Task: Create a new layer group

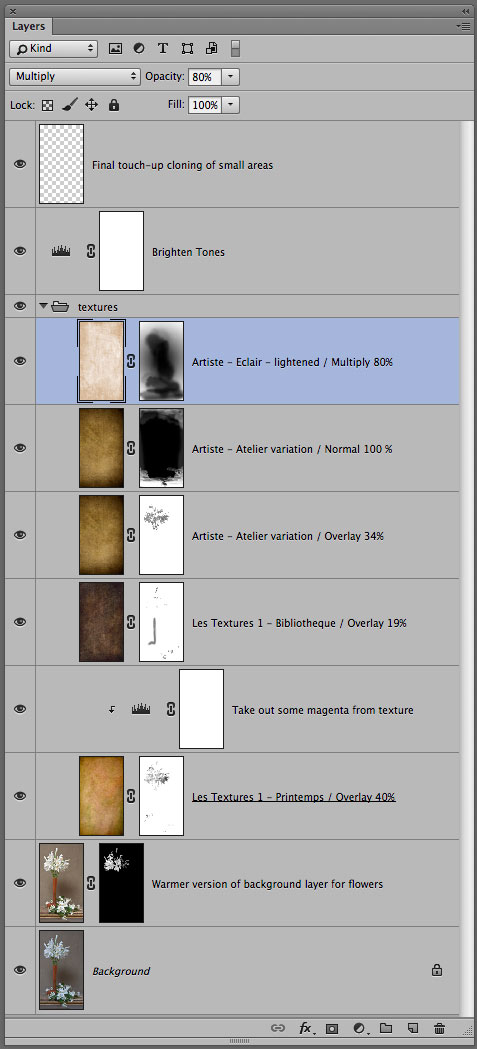Action: 386,1028
